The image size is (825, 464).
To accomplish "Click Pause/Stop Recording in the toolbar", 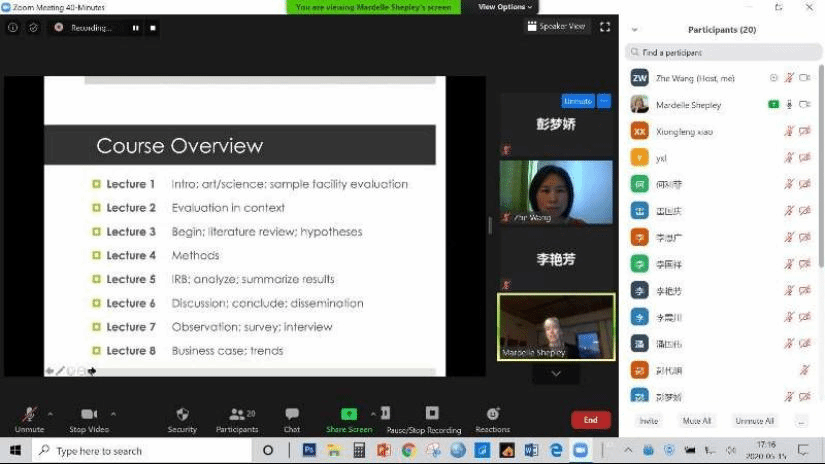I will tap(431, 414).
